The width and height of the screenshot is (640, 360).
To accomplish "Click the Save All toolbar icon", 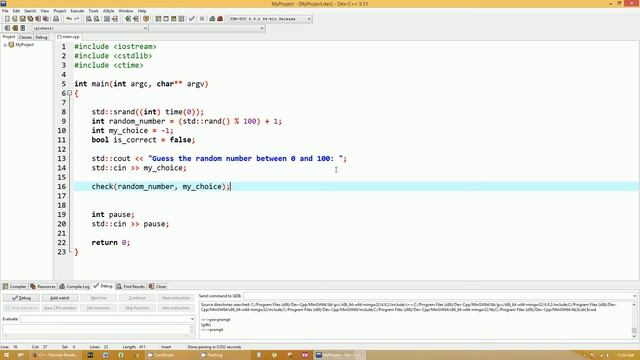I will click(x=30, y=19).
